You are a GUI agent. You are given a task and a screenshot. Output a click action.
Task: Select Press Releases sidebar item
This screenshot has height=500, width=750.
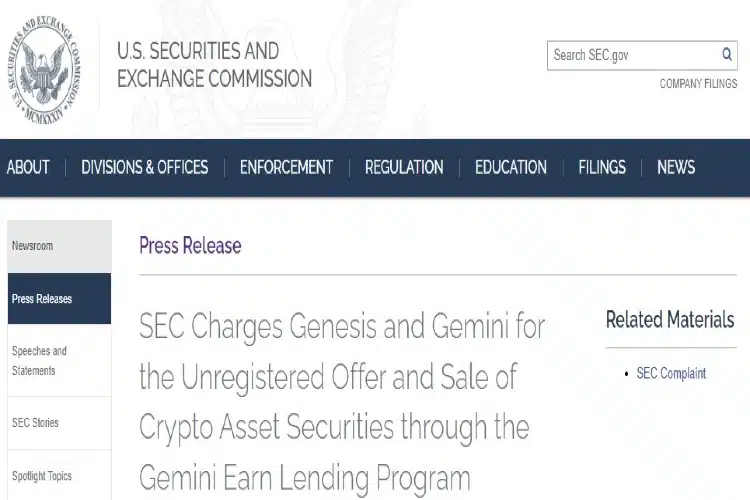click(60, 299)
